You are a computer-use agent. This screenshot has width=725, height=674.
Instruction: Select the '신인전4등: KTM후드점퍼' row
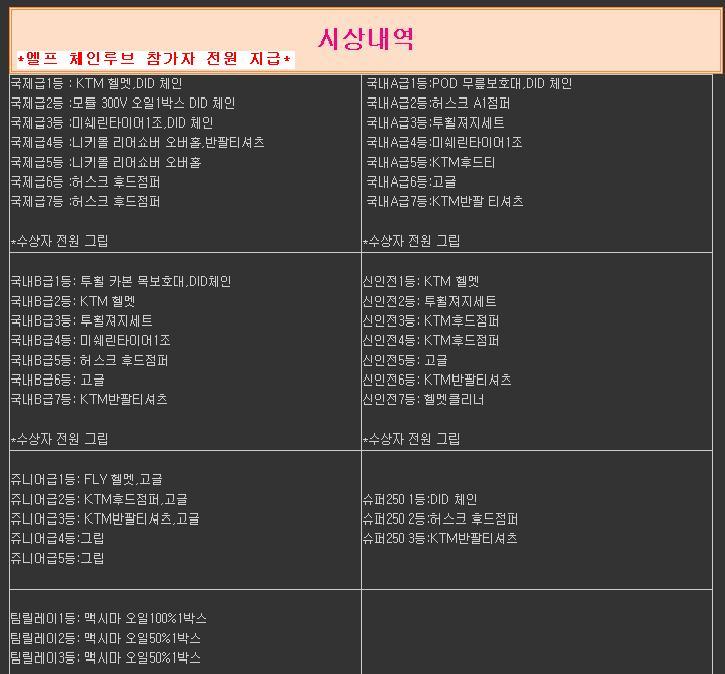tap(431, 341)
